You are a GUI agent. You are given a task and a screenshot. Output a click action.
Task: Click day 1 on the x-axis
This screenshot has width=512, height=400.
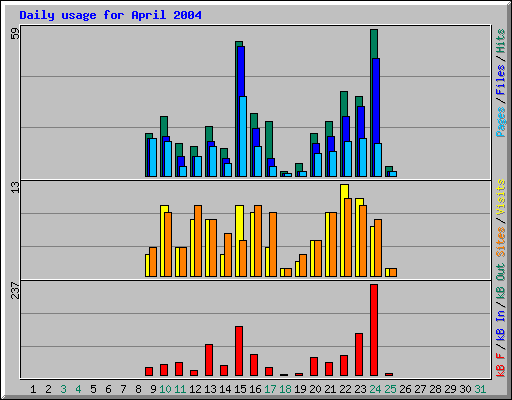pyautogui.click(x=33, y=389)
